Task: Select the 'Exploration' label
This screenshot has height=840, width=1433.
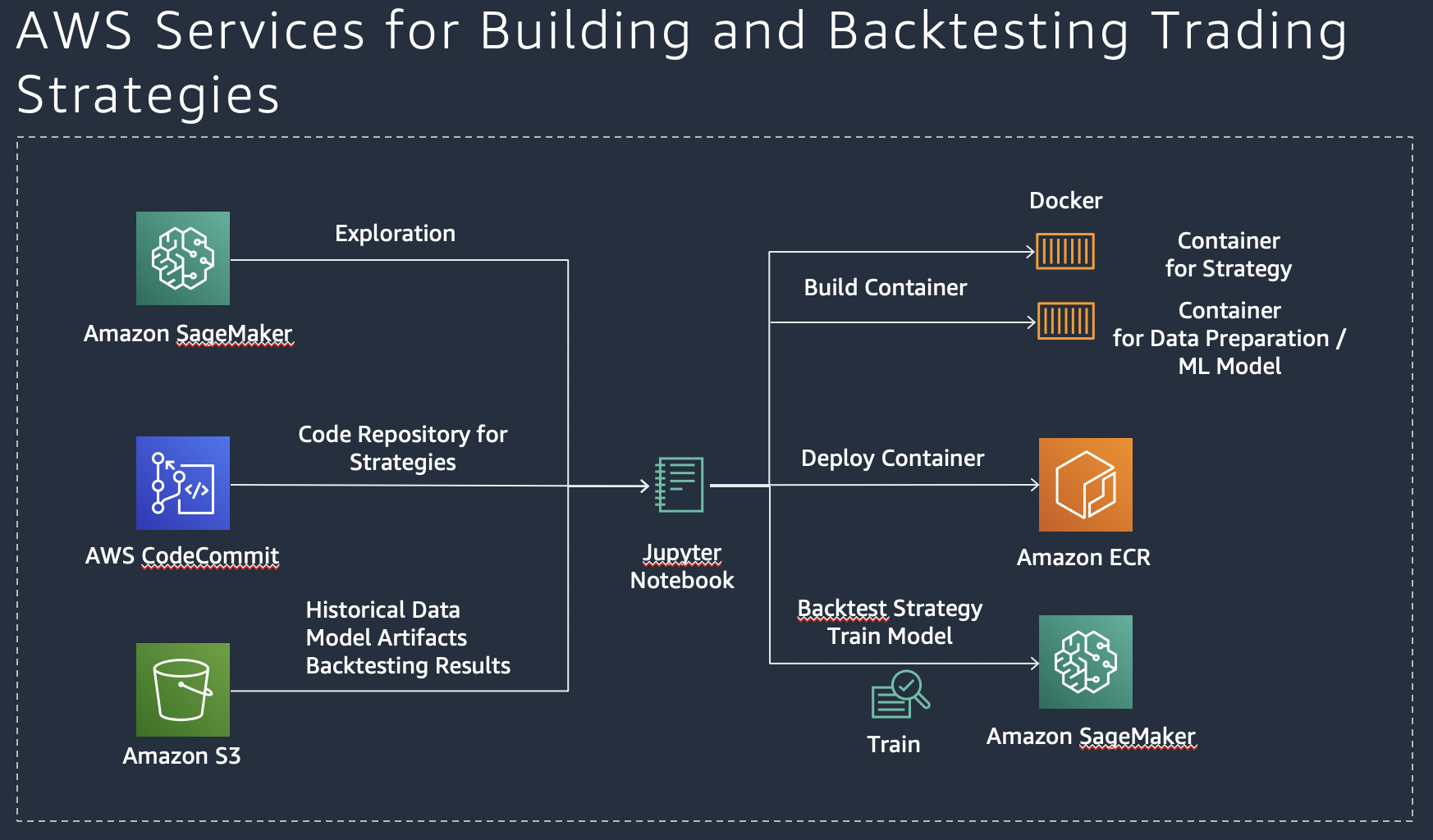Action: coord(395,234)
